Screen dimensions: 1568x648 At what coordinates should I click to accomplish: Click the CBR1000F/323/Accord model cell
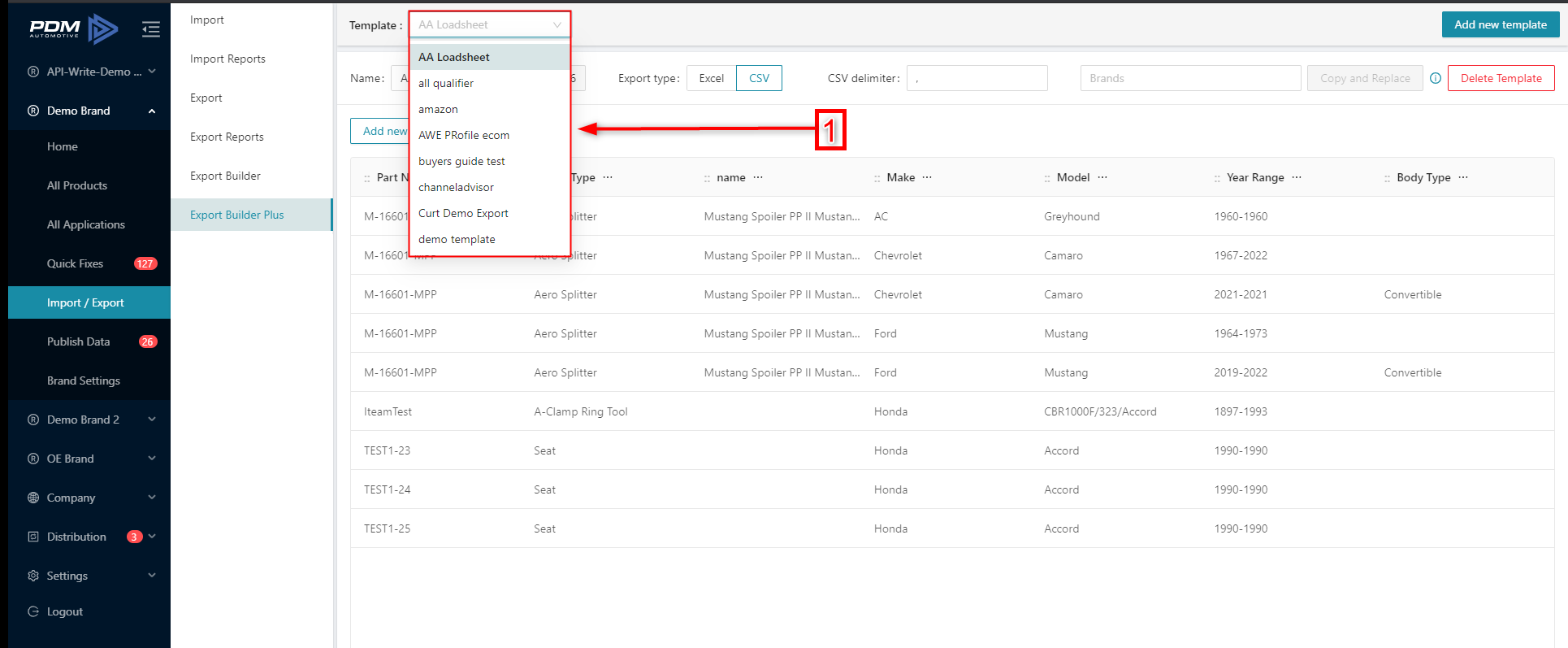[1100, 411]
